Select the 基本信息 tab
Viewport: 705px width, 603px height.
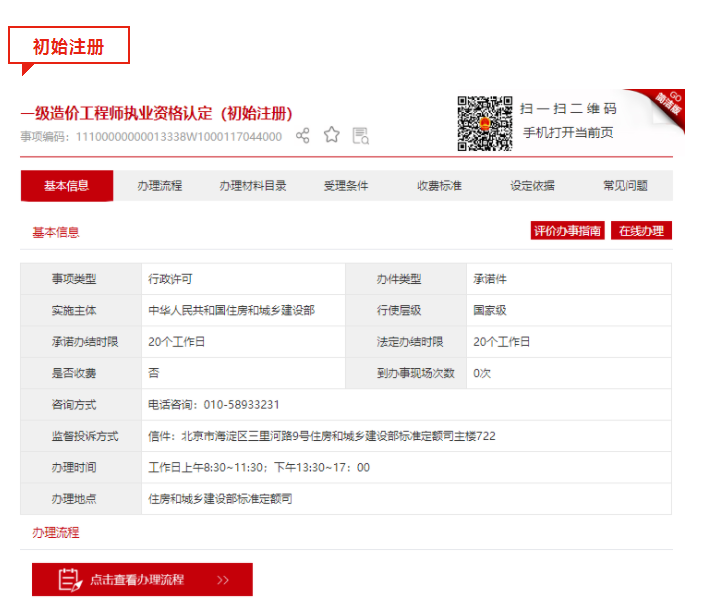coord(66,186)
